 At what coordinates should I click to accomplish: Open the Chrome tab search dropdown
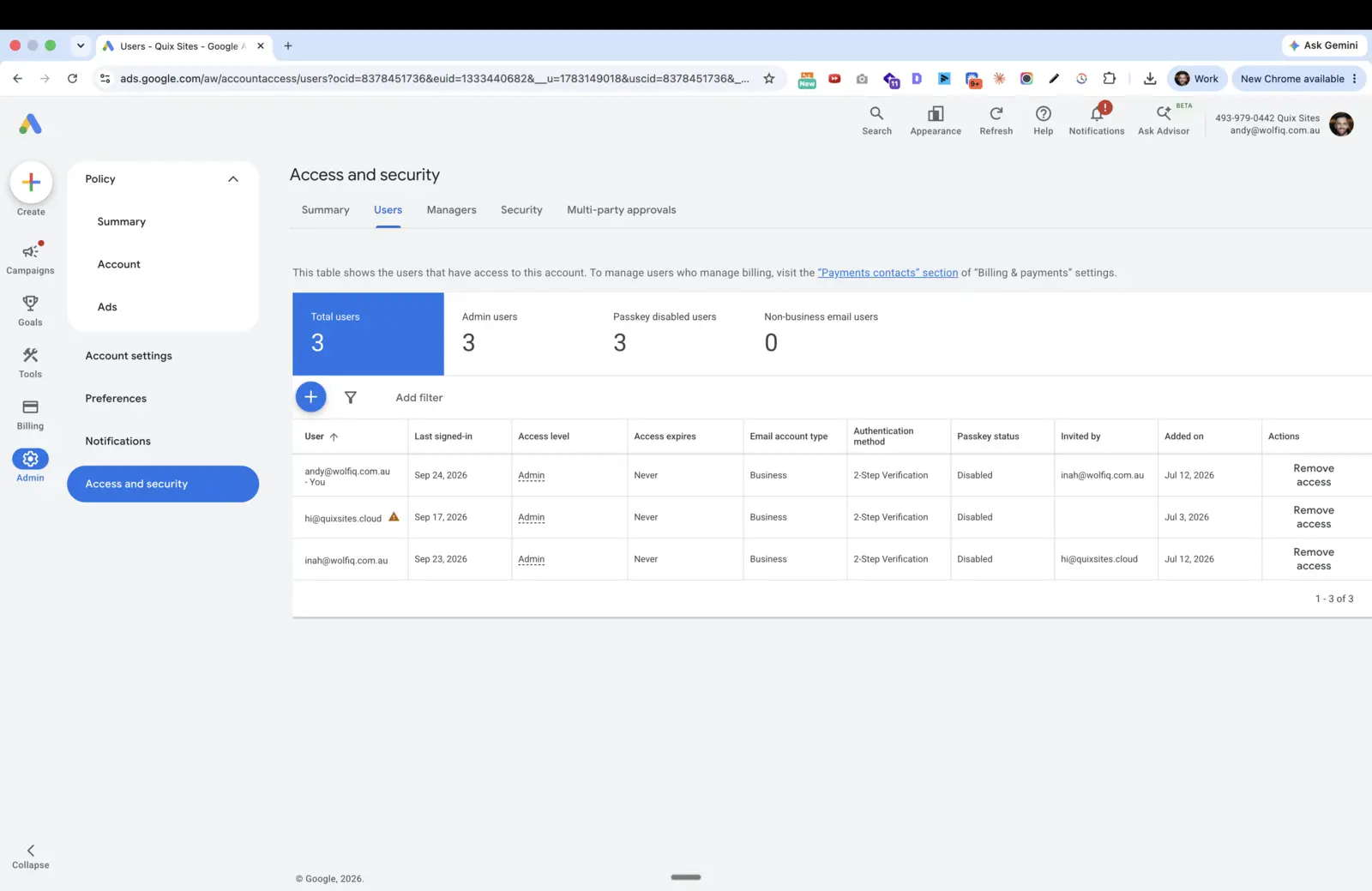81,46
